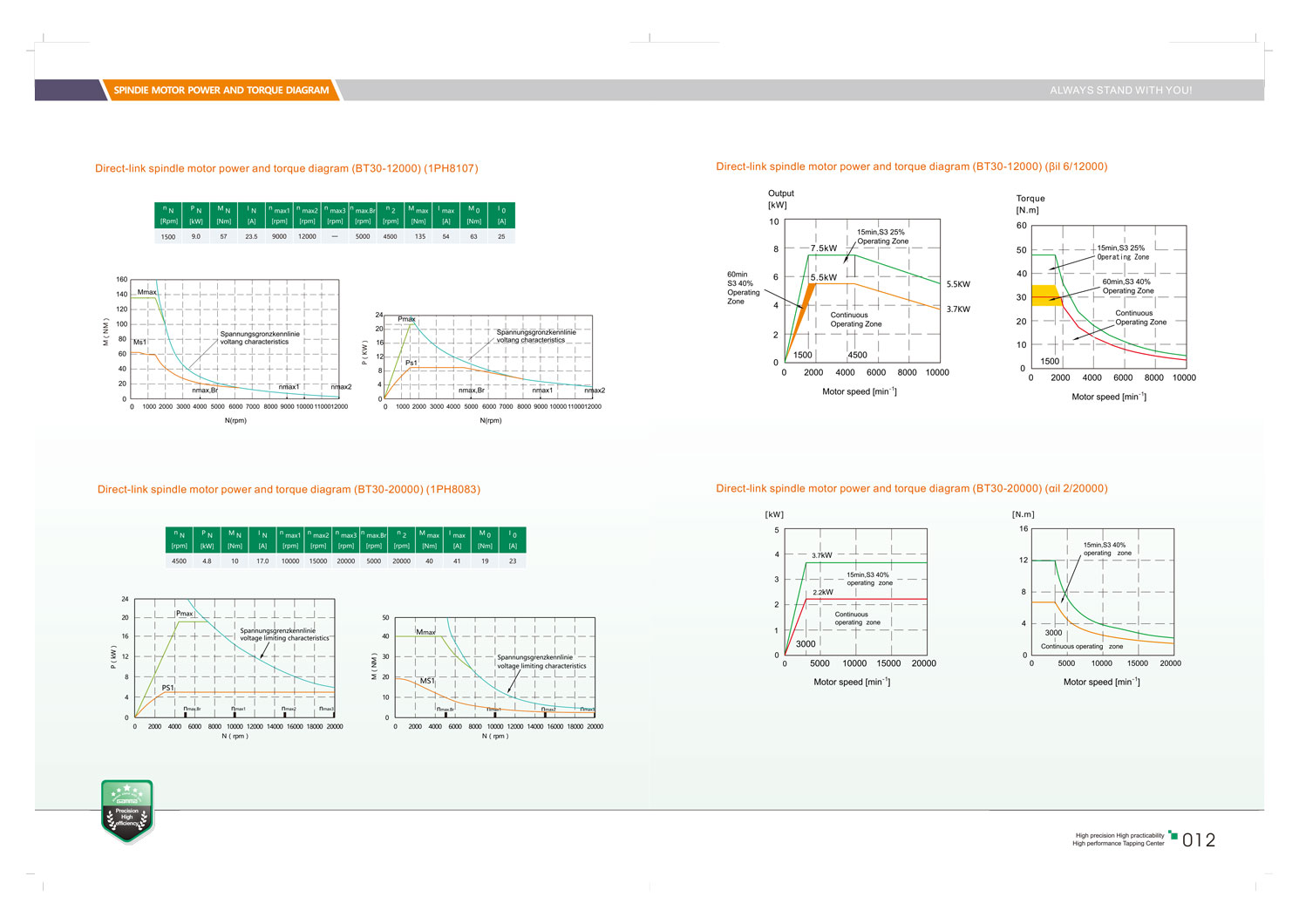Viewport: 1299px width, 924px height.
Task: Click '60min,S3 40% Operating Zone' in the torque chart
Action: coord(1126,287)
